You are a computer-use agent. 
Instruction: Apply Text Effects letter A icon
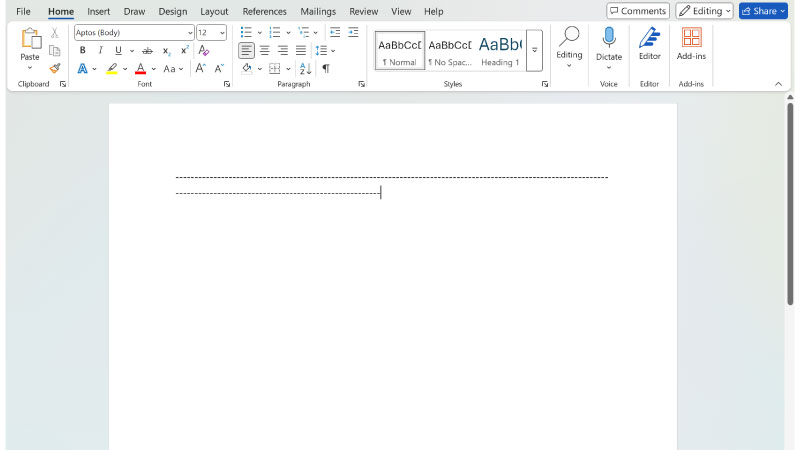click(x=82, y=68)
